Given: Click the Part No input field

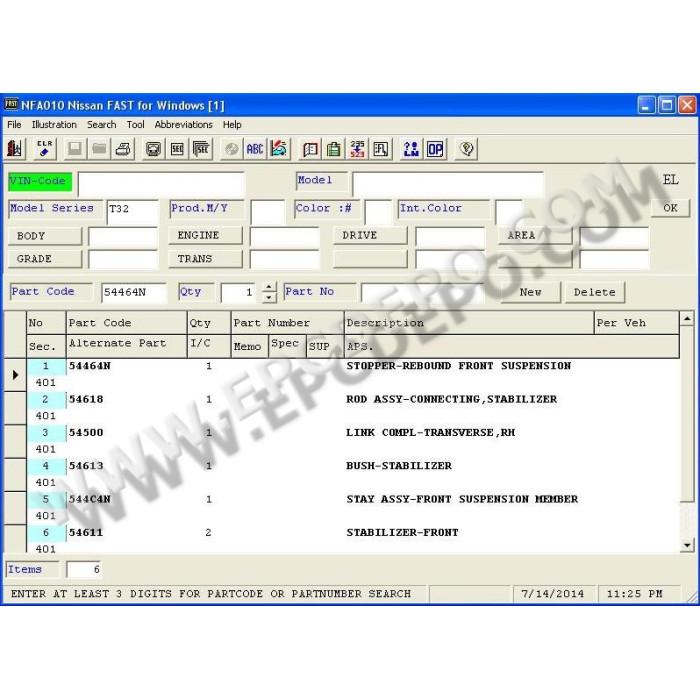Looking at the screenshot, I should pos(422,293).
